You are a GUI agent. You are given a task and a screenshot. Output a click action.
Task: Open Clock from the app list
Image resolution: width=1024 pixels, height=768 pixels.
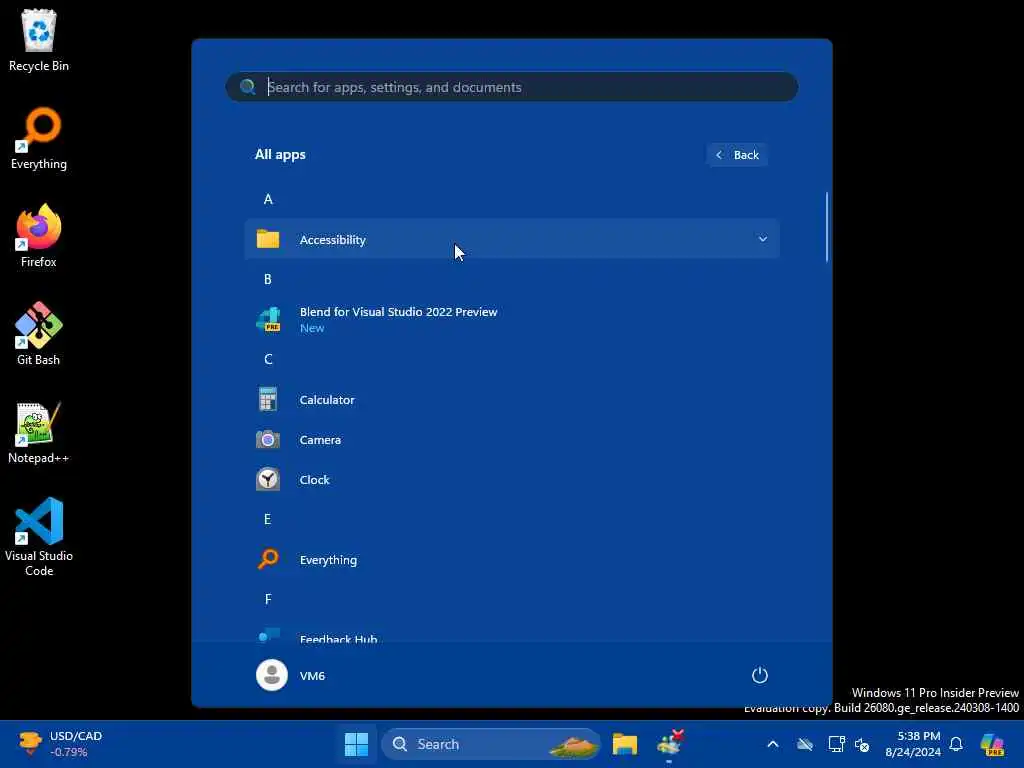(512, 479)
